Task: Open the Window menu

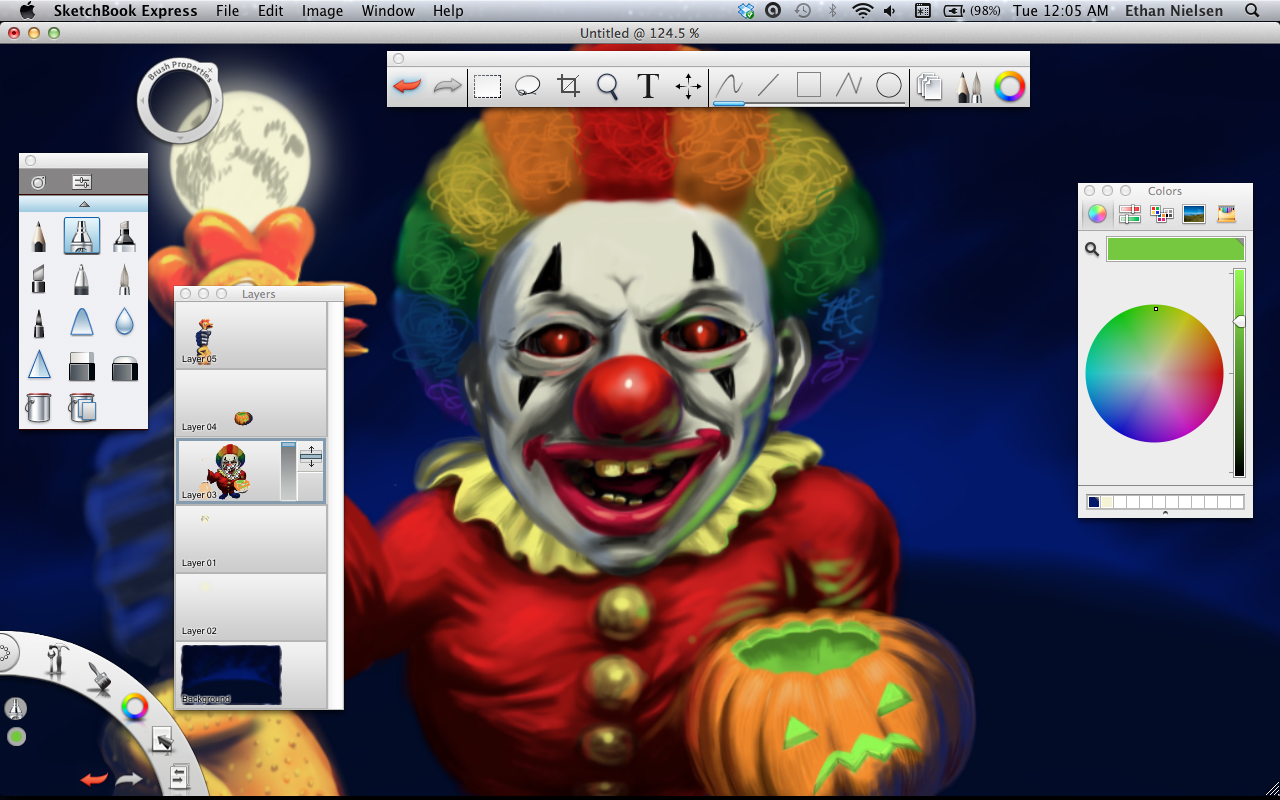Action: (388, 11)
